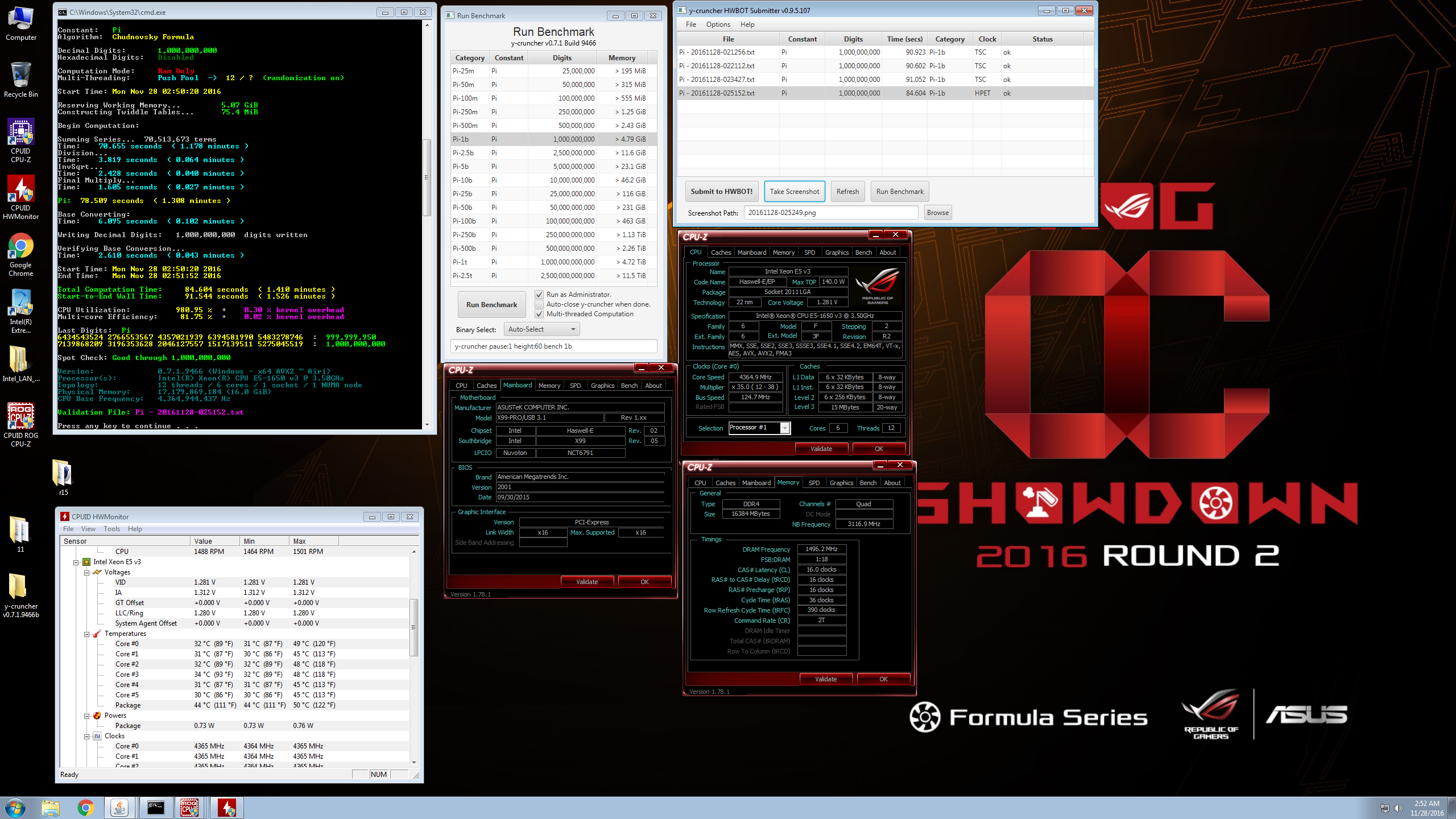Select the Pi-2.5b benchmark row
The width and height of the screenshot is (1456, 819).
click(x=554, y=153)
